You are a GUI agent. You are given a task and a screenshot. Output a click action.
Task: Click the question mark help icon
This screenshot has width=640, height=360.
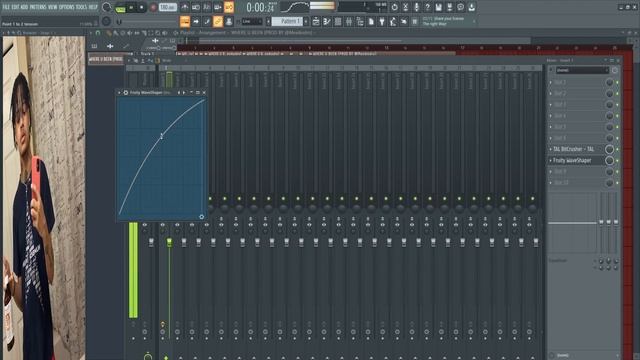click(428, 7)
